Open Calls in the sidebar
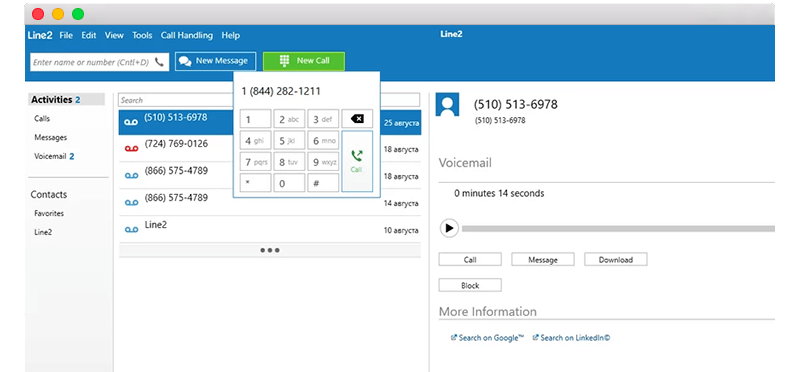The image size is (793, 372). click(42, 119)
